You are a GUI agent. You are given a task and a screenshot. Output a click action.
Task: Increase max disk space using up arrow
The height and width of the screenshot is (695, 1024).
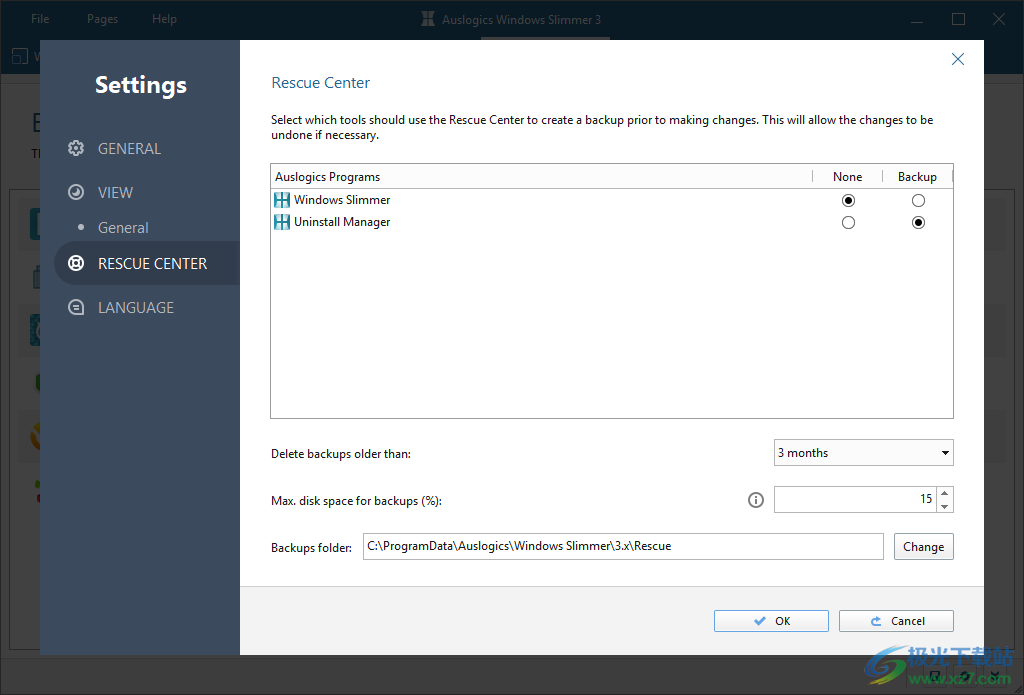(x=944, y=493)
